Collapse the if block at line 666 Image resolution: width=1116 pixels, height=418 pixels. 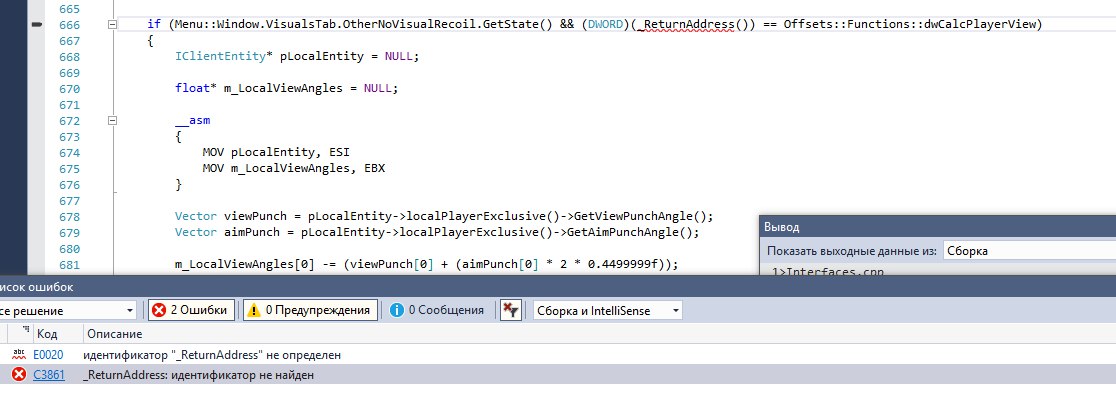click(112, 24)
